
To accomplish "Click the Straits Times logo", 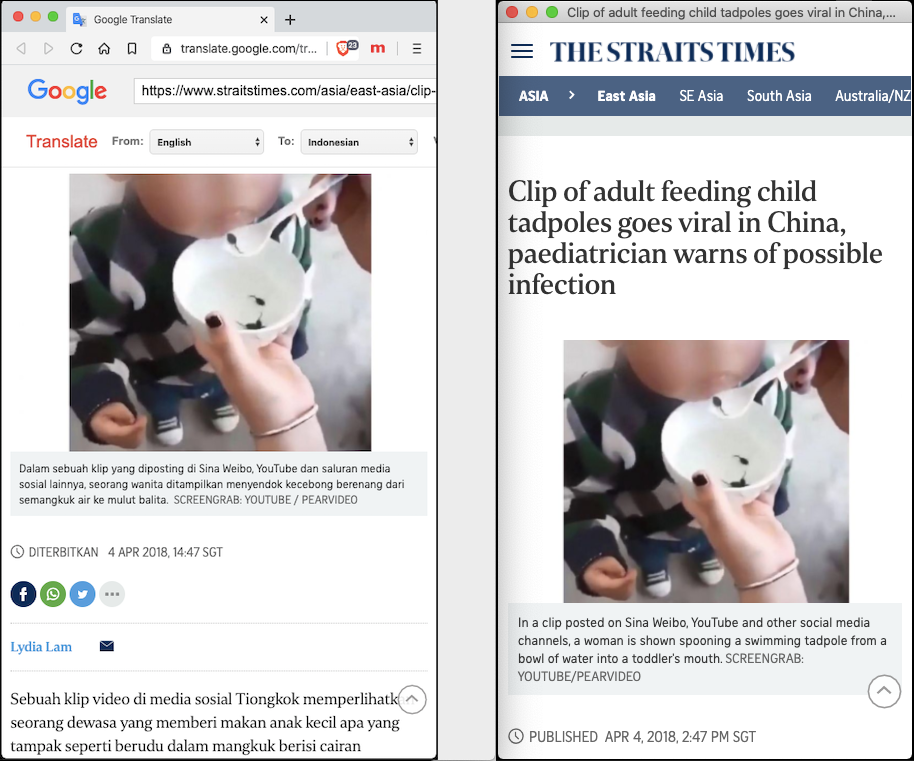I will point(672,52).
